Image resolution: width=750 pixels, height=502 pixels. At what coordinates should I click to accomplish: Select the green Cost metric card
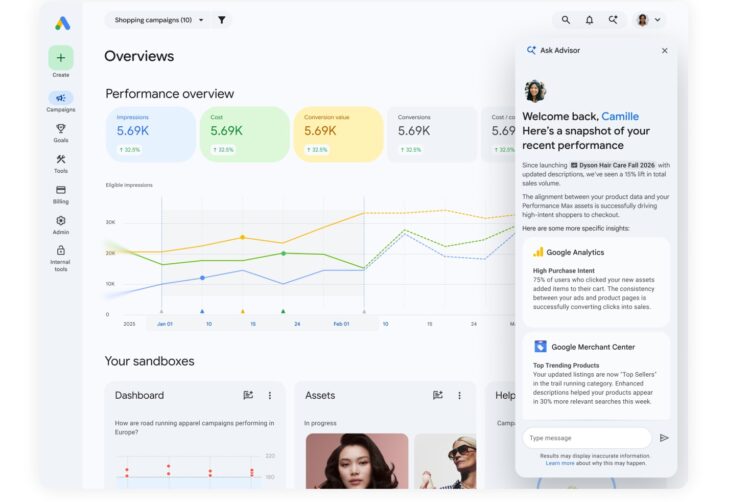(x=244, y=134)
